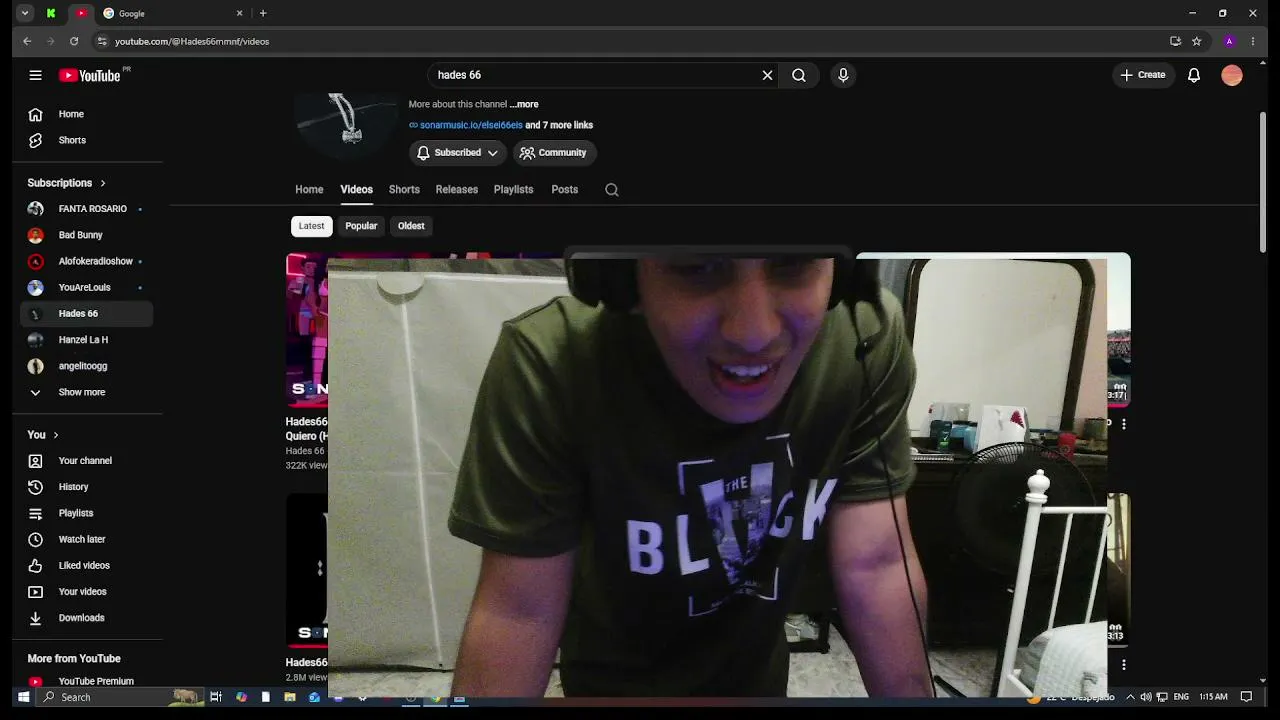Clear the search box text with the X
The height and width of the screenshot is (720, 1280).
point(768,75)
